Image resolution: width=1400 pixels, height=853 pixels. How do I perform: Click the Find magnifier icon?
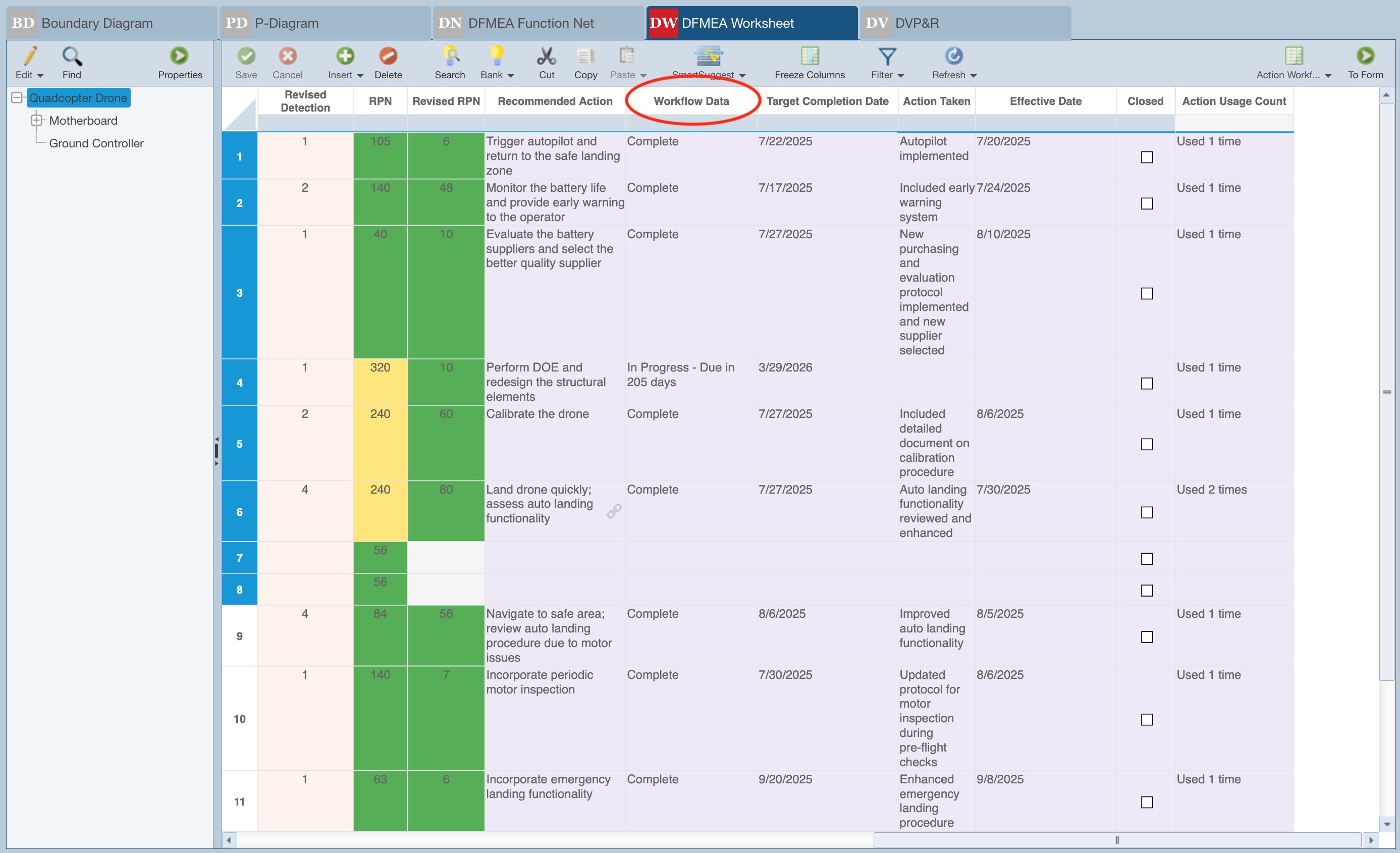[x=72, y=56]
